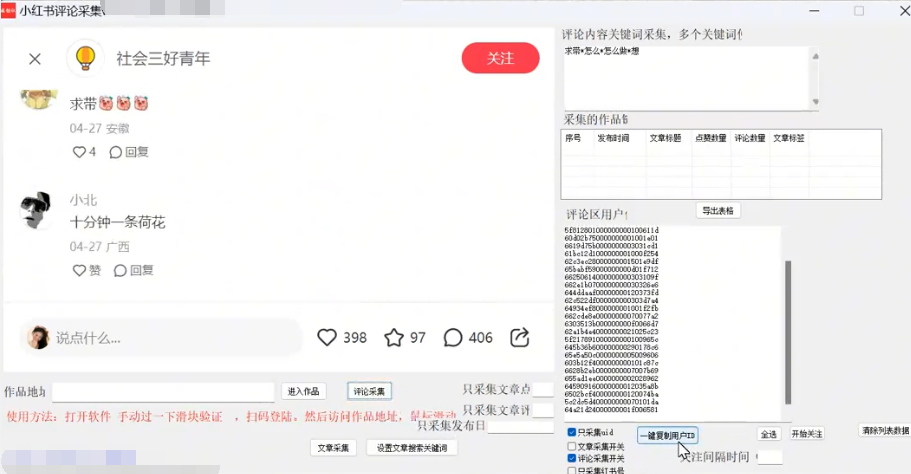Select user ID starting with 60d02b75
The height and width of the screenshot is (474, 911).
(612, 238)
